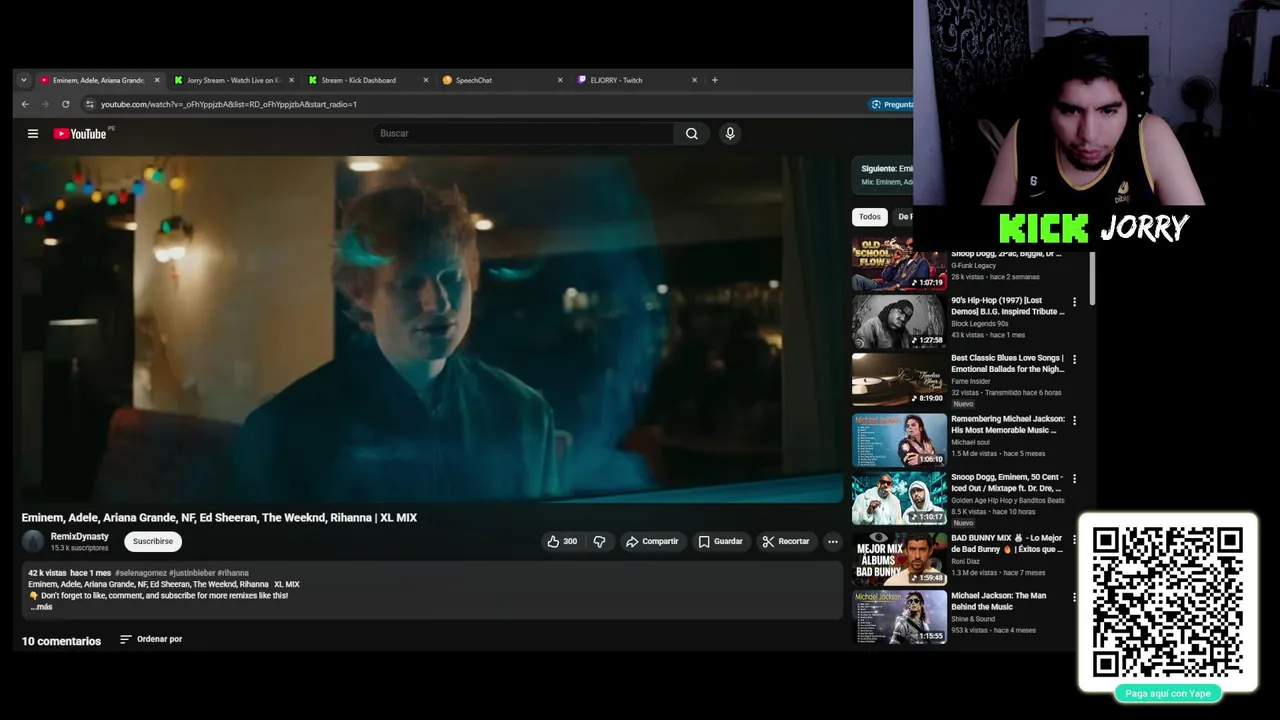Screen dimensions: 1280x720
Task: Click video title Eminem, Adele, Ariana Grande XL MIX
Action: click(x=219, y=517)
